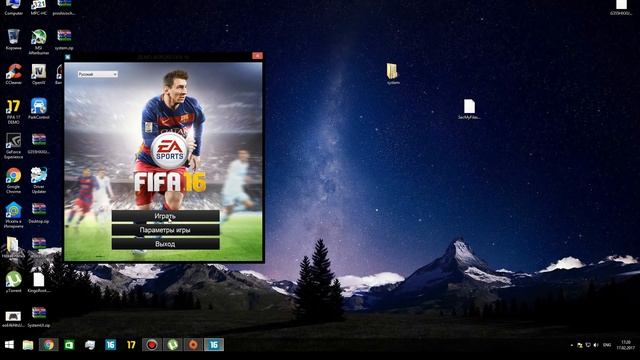This screenshot has height=360, width=640.
Task: Select the KingoRoot file icon
Action: 39,282
